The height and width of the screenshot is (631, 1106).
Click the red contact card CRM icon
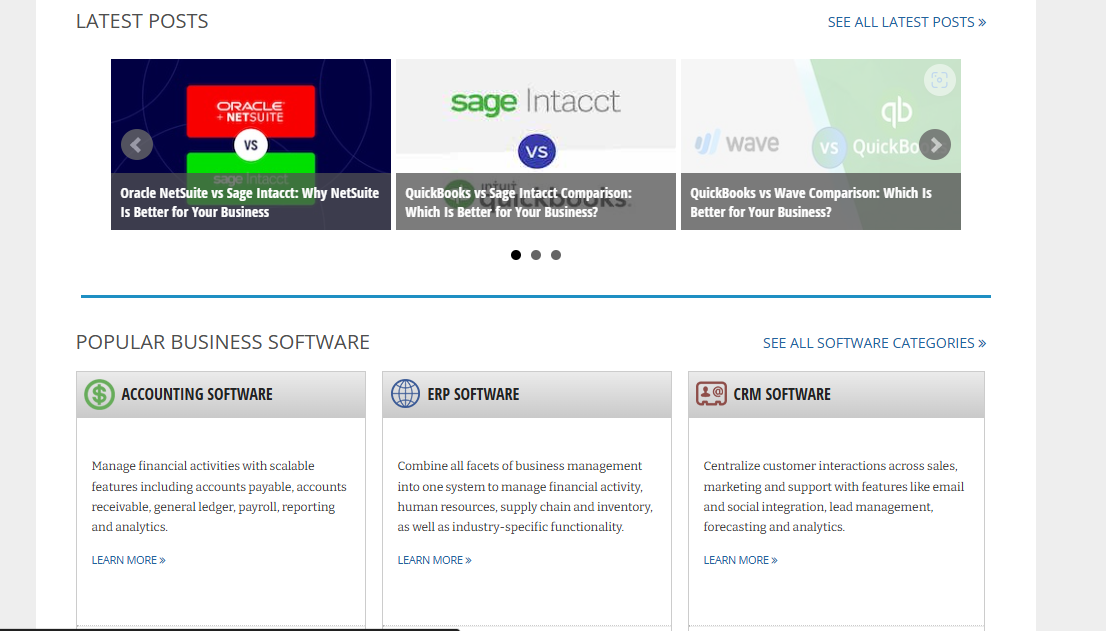(711, 393)
